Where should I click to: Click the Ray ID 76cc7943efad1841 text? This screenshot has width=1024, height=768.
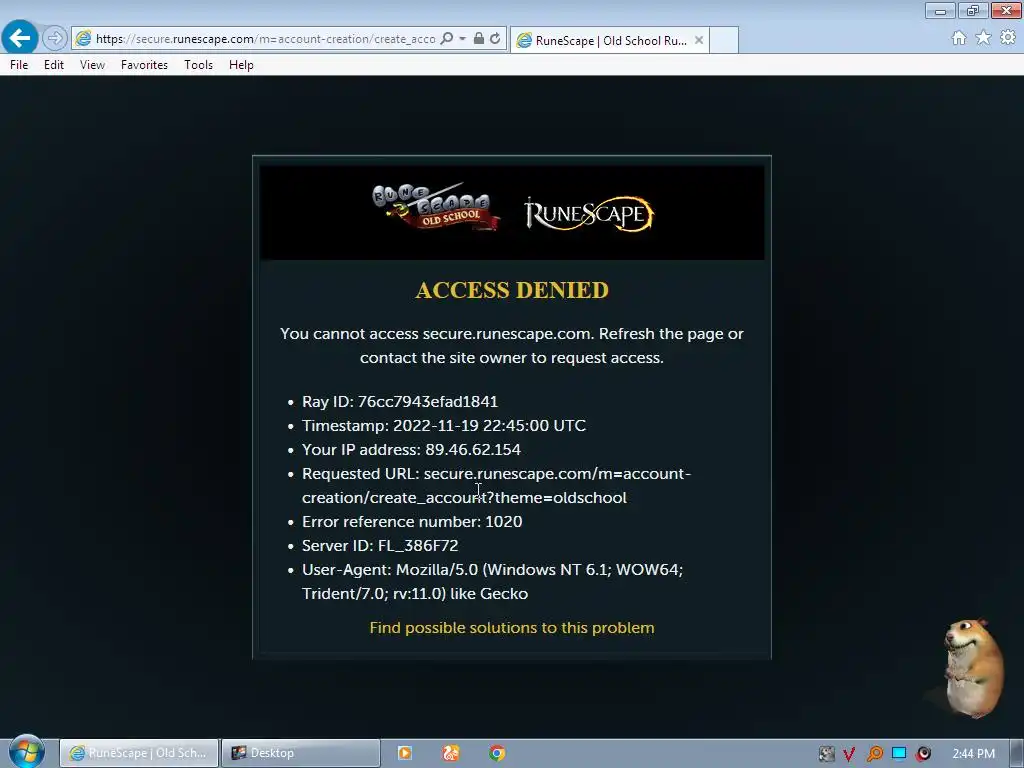tap(400, 402)
